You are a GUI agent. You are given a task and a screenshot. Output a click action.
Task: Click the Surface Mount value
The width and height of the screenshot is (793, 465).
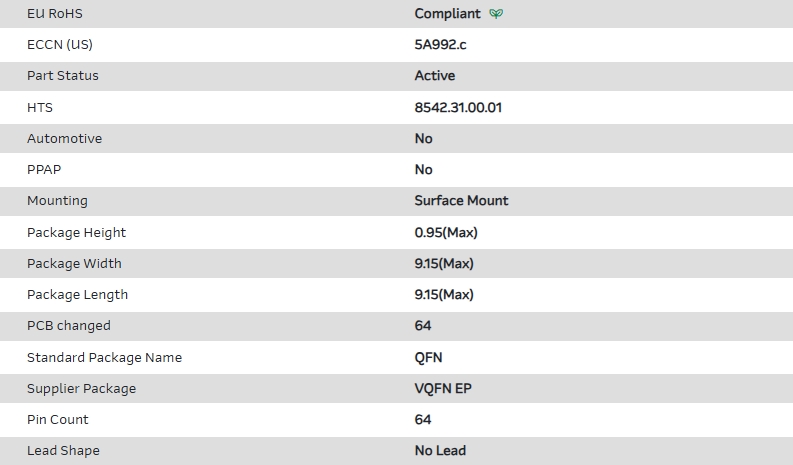[461, 201]
